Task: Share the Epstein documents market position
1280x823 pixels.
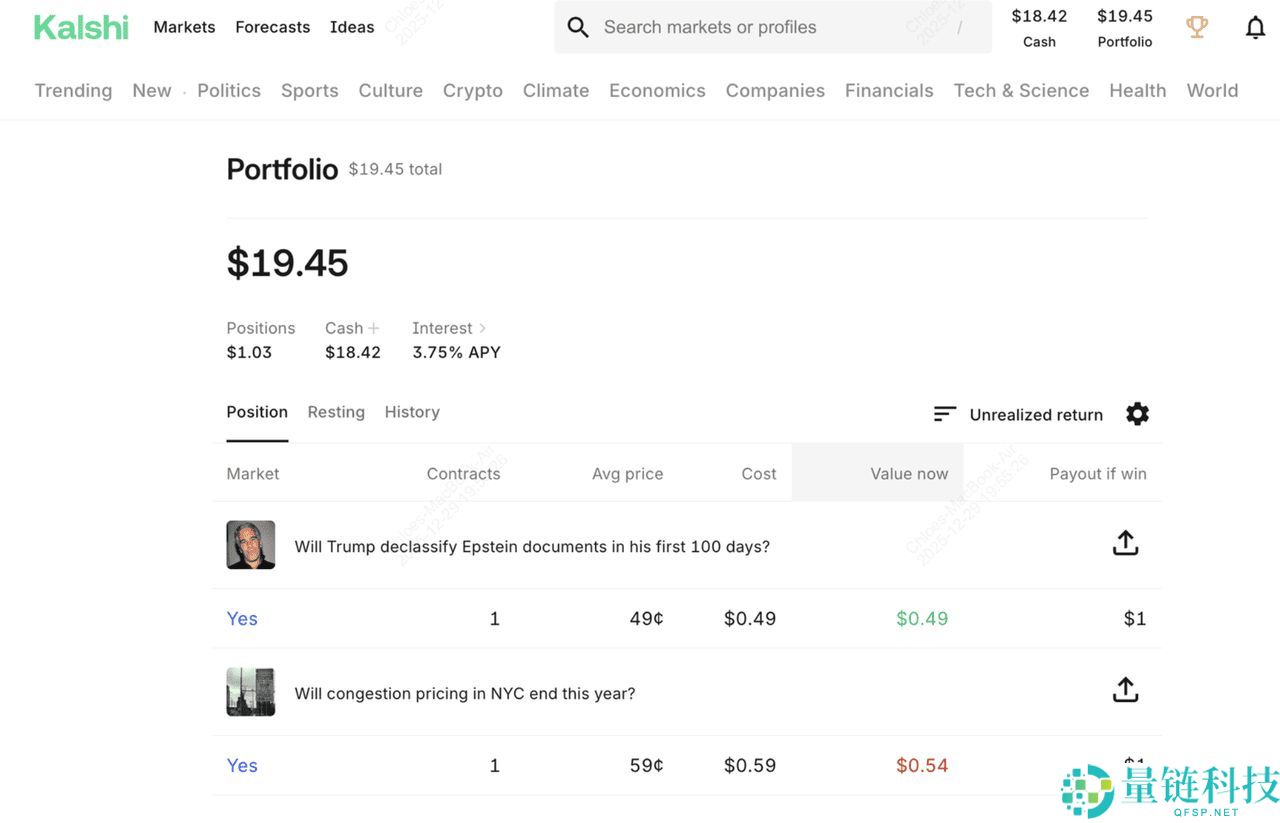Action: coord(1125,543)
